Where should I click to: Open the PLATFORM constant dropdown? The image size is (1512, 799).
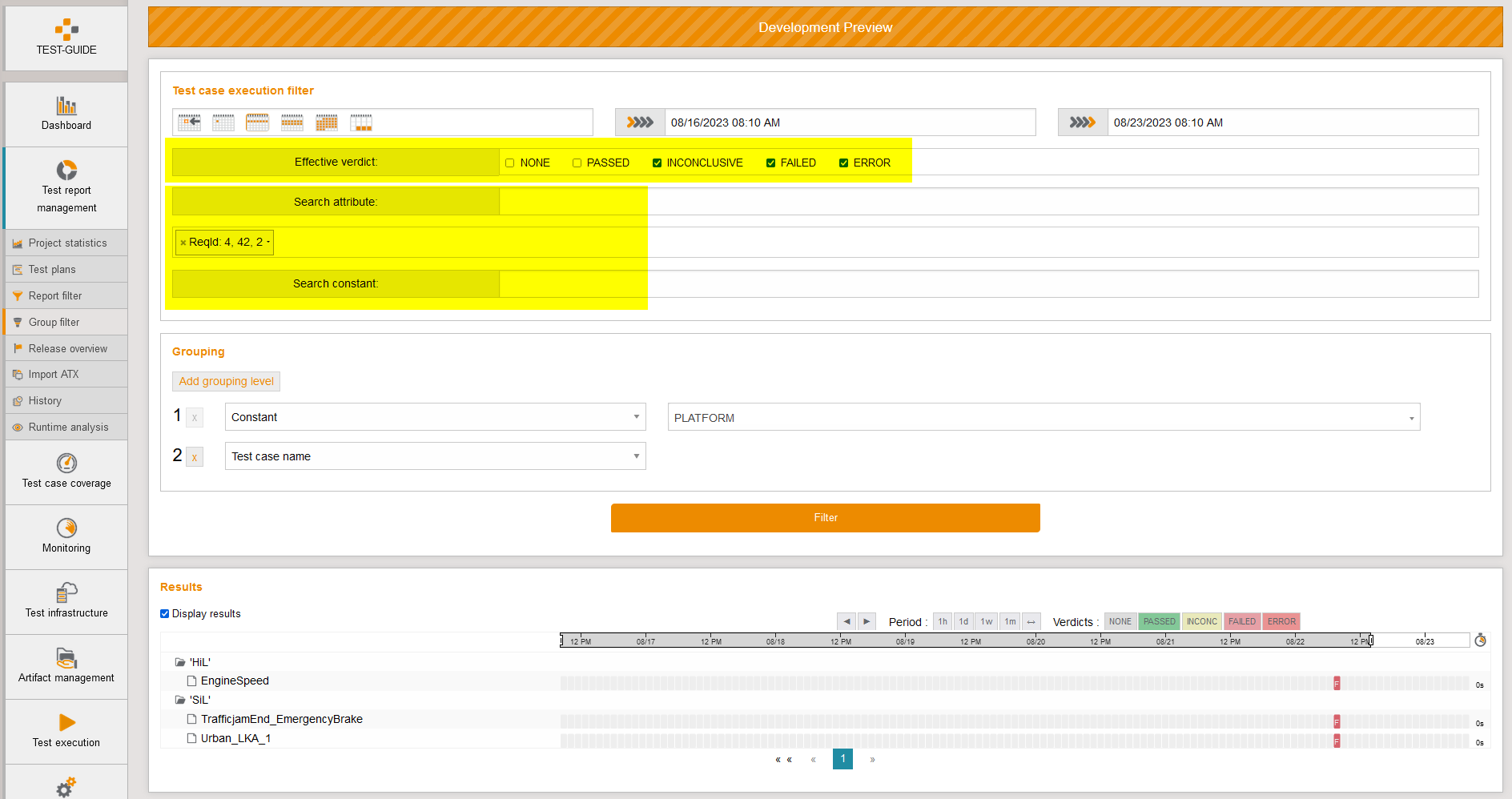point(1044,417)
